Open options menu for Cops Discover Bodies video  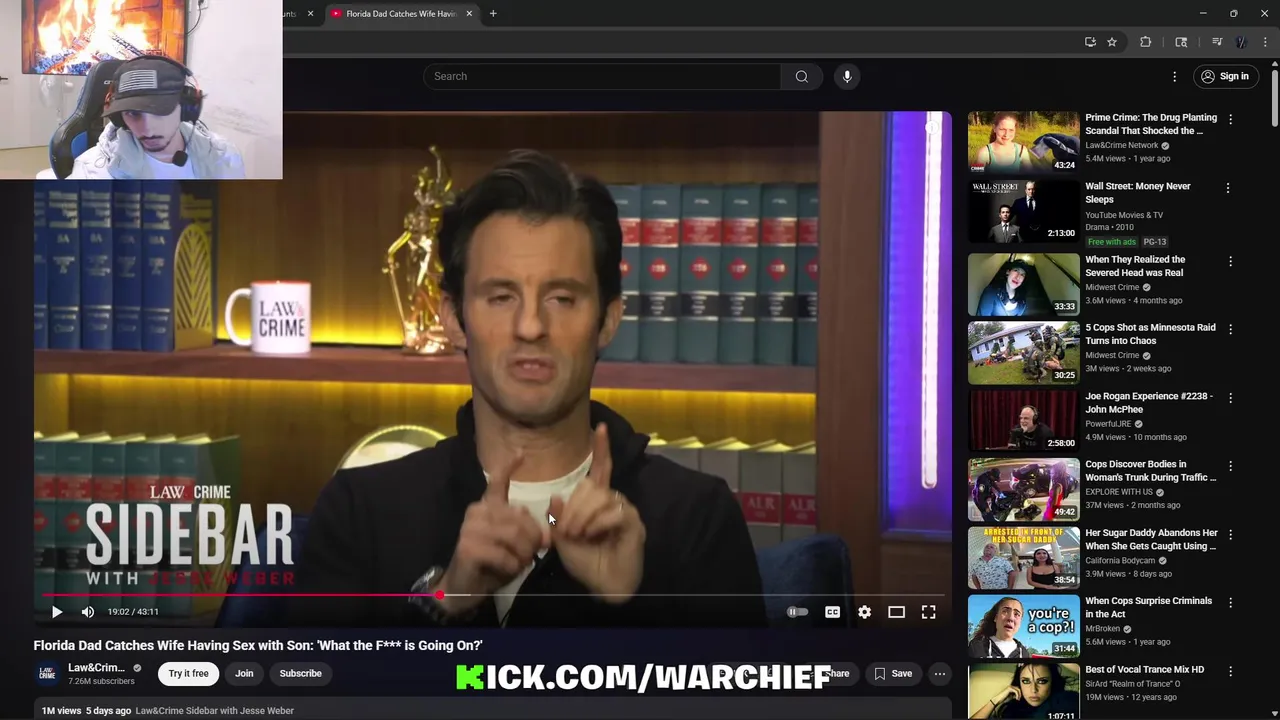point(1230,466)
